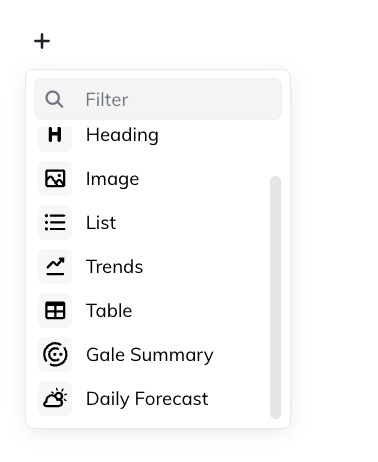Select the rising chart Trends icon
The height and width of the screenshot is (462, 378).
55,266
